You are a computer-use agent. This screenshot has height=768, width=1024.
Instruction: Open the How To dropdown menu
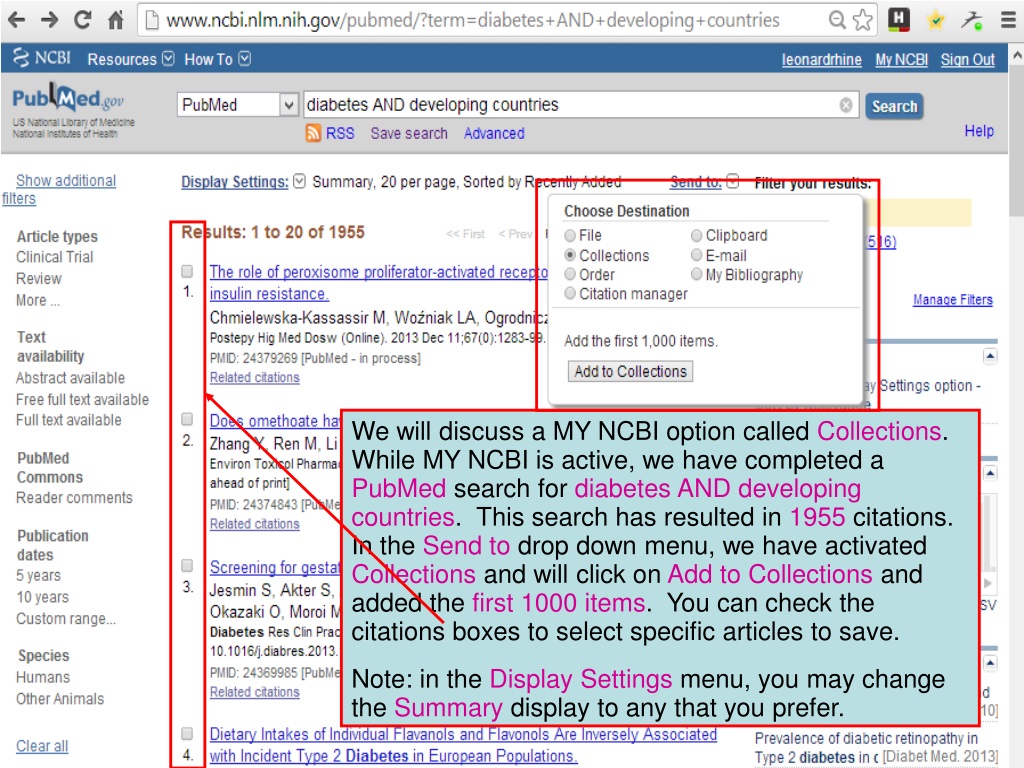click(x=217, y=59)
